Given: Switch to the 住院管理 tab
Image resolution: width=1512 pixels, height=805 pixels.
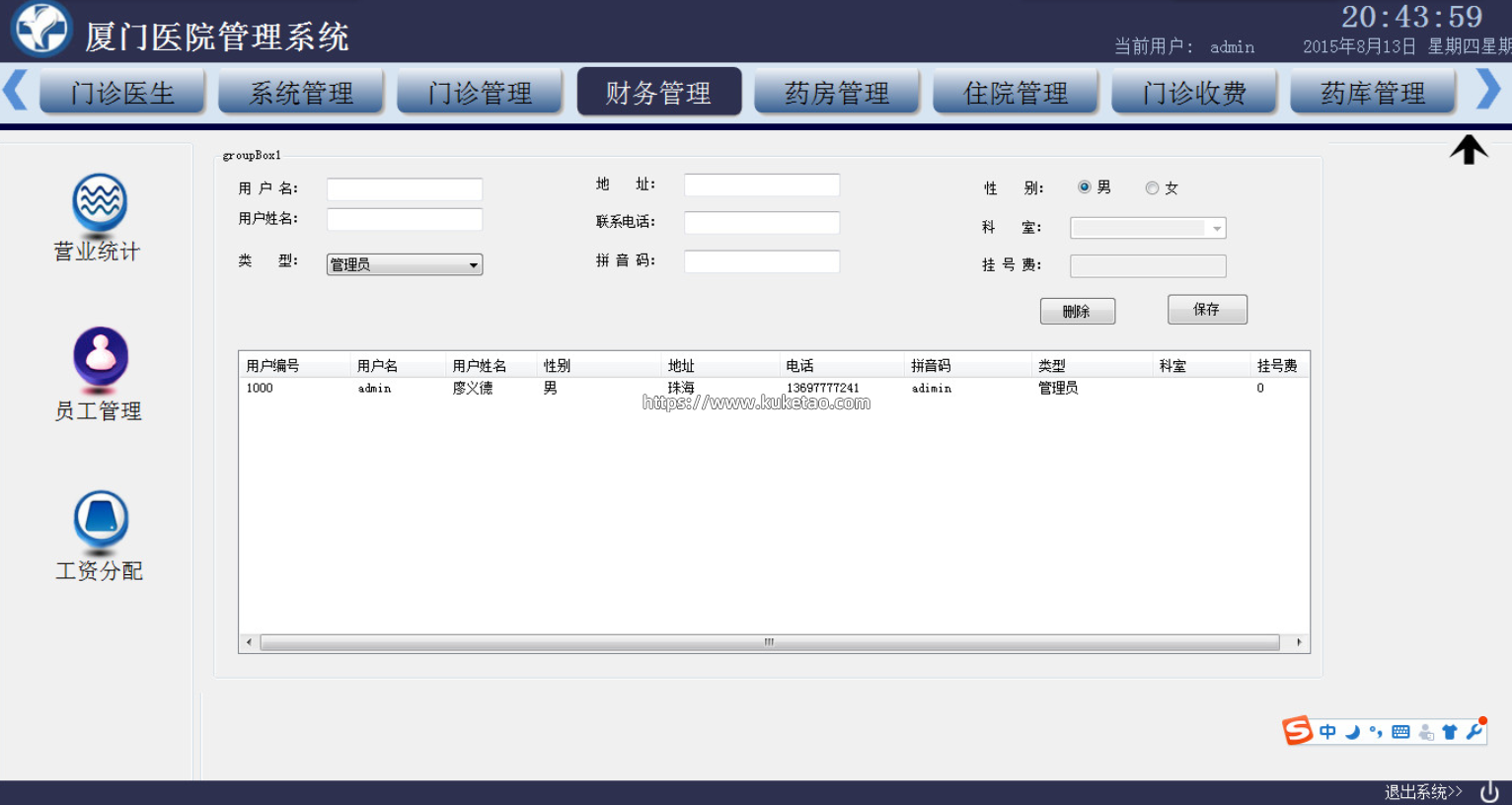Looking at the screenshot, I should pos(1016,93).
